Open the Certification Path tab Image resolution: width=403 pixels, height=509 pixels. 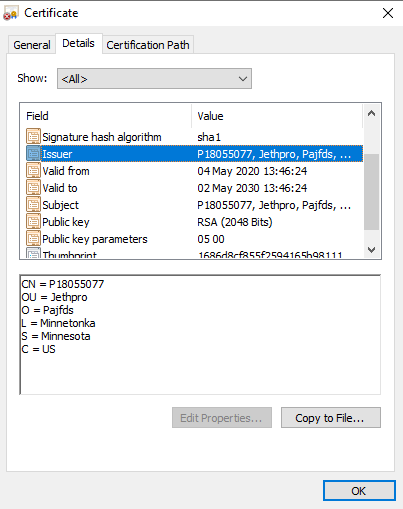pyautogui.click(x=148, y=45)
